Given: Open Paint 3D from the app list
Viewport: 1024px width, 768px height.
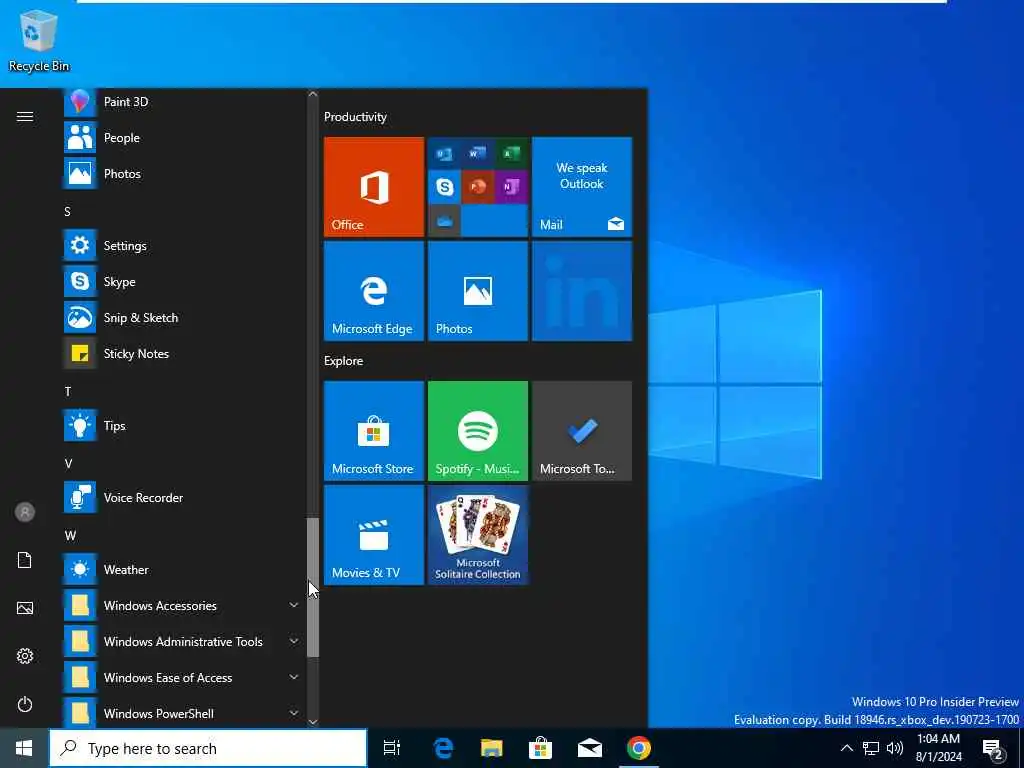Looking at the screenshot, I should 183,102.
